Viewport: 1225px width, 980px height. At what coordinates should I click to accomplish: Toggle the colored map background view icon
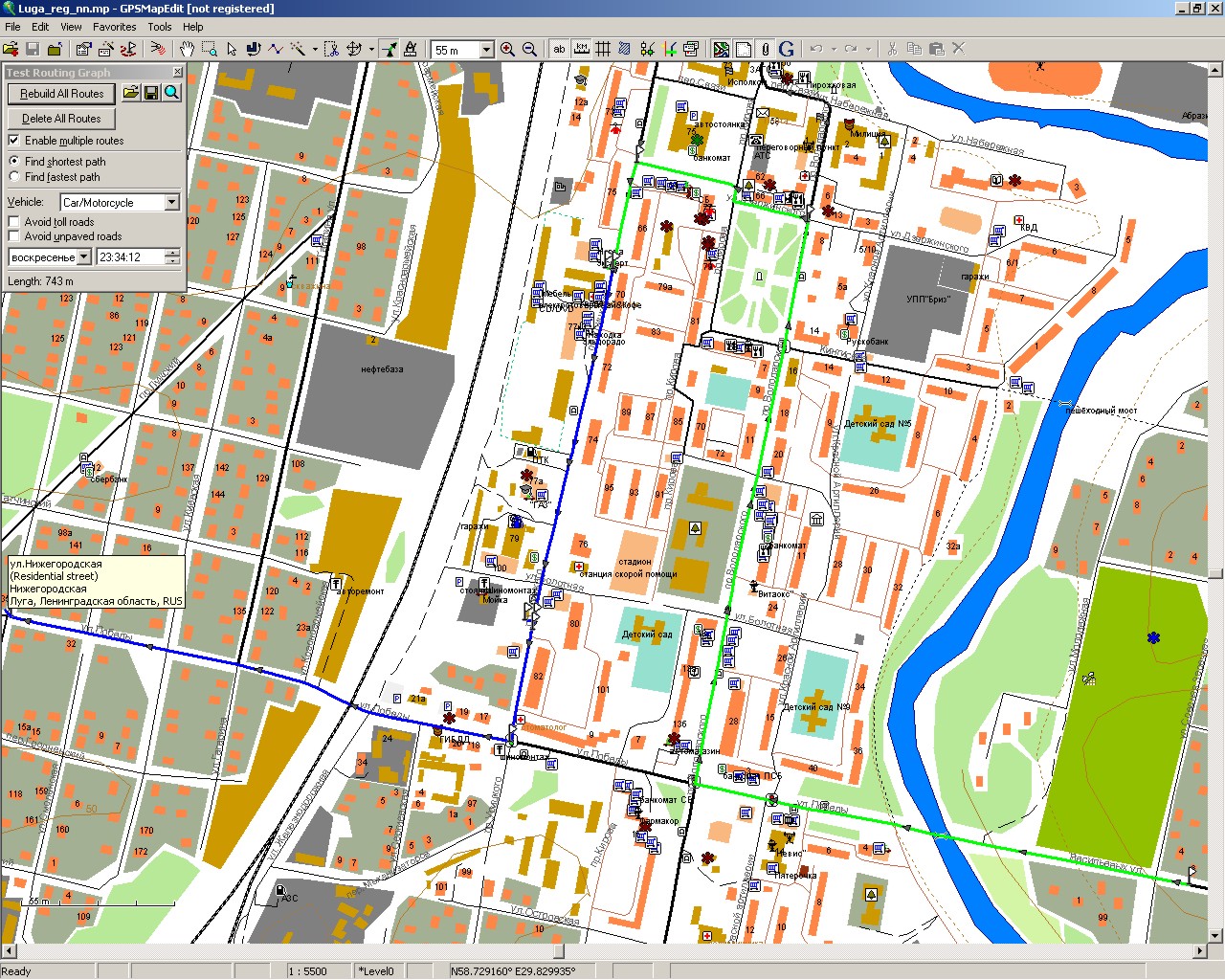[721, 49]
